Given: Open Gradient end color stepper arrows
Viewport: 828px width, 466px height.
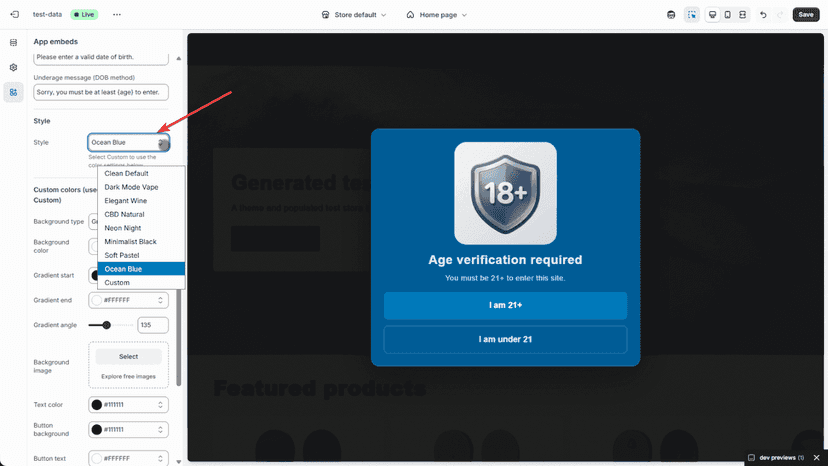Looking at the screenshot, I should 160,300.
